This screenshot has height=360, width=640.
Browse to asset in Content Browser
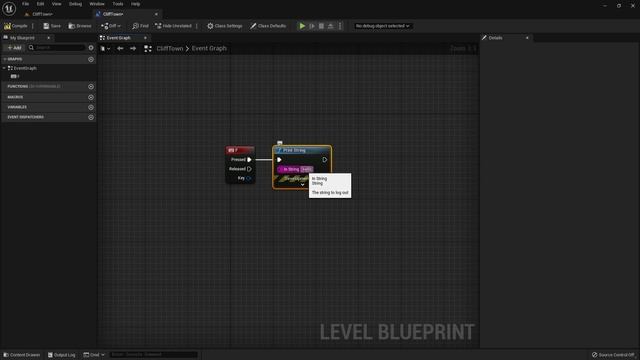(x=80, y=26)
